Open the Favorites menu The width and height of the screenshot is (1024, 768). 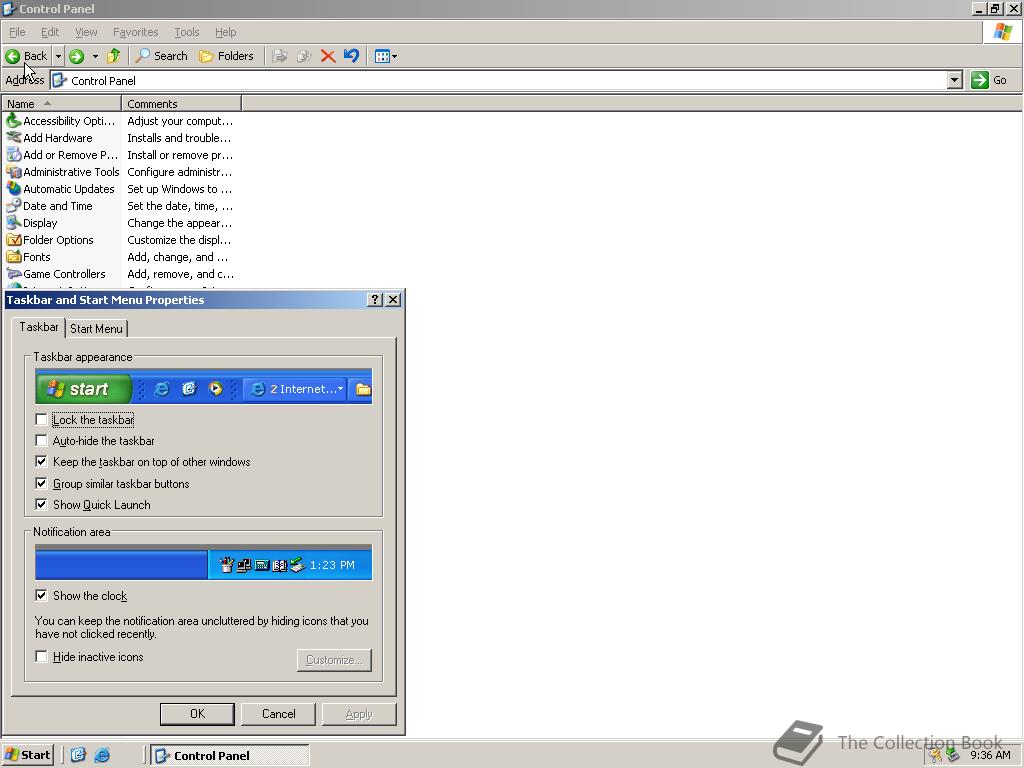(x=136, y=32)
